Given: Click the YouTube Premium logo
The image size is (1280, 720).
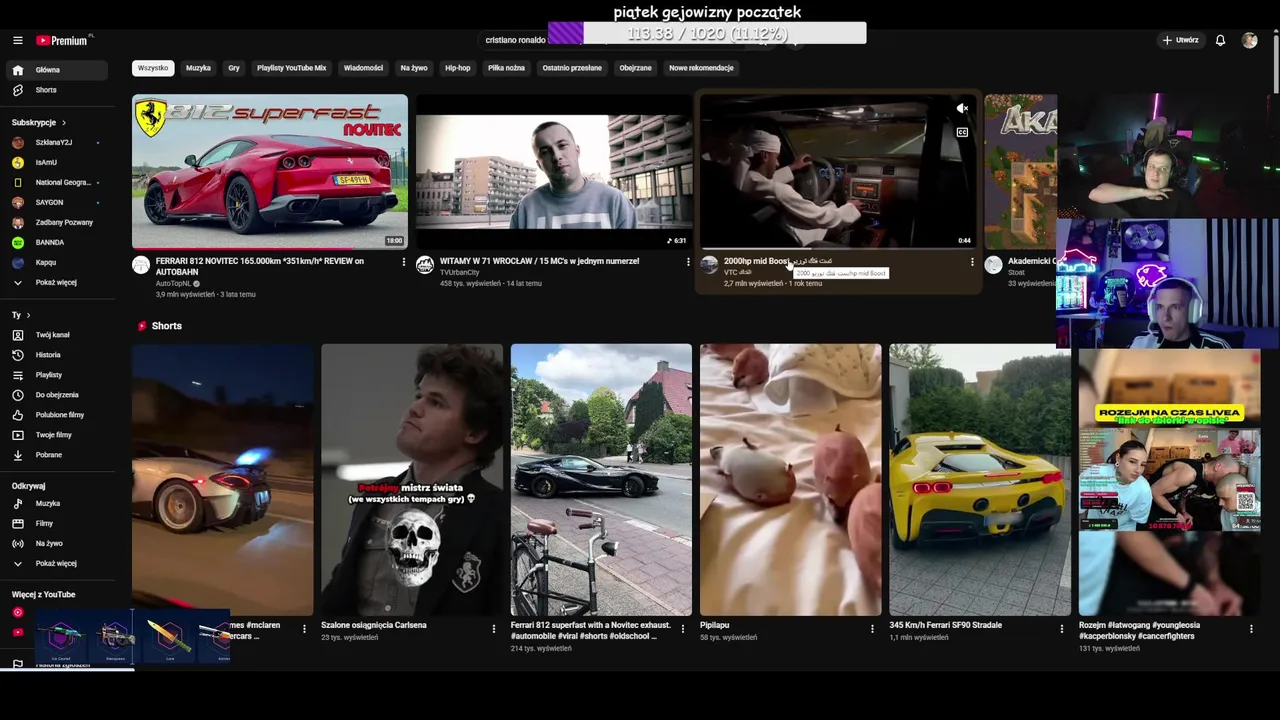Looking at the screenshot, I should point(64,40).
